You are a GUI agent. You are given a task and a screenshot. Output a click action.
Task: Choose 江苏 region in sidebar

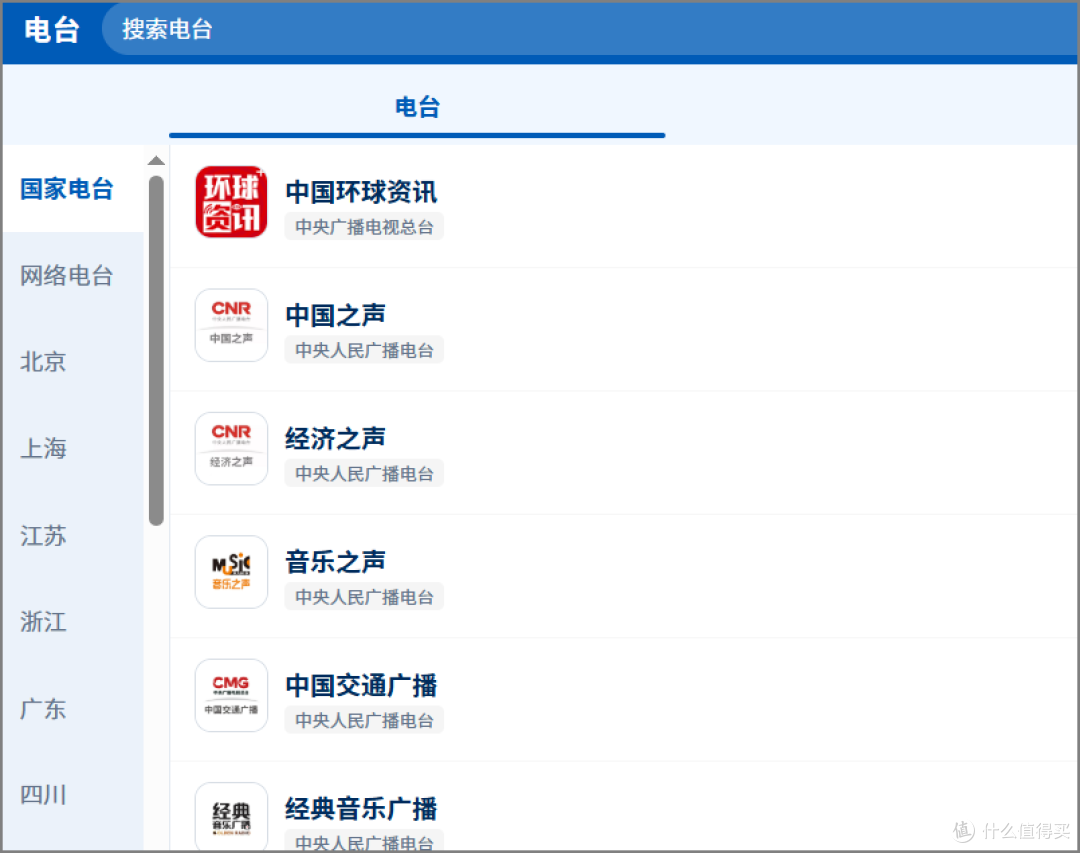(44, 536)
